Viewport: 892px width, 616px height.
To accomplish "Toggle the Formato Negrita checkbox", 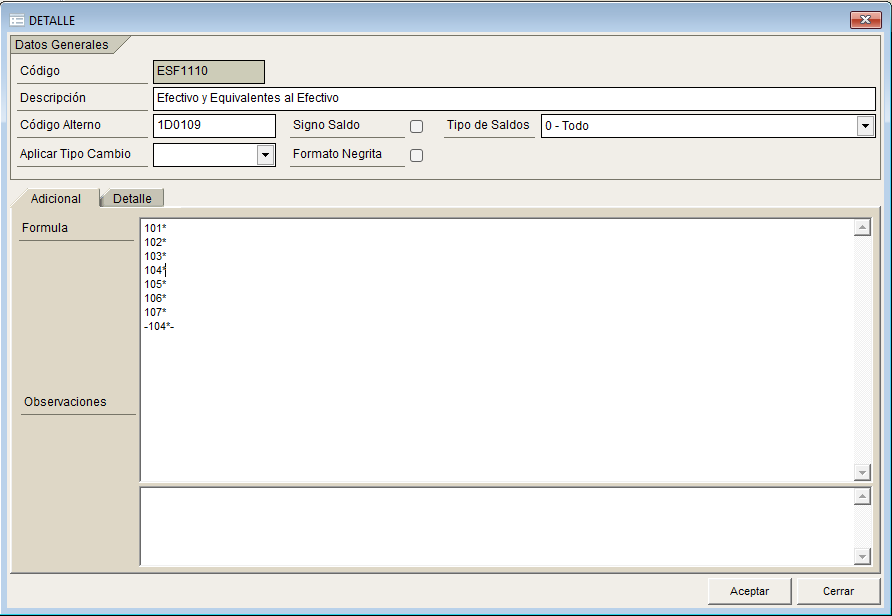I will pos(416,155).
